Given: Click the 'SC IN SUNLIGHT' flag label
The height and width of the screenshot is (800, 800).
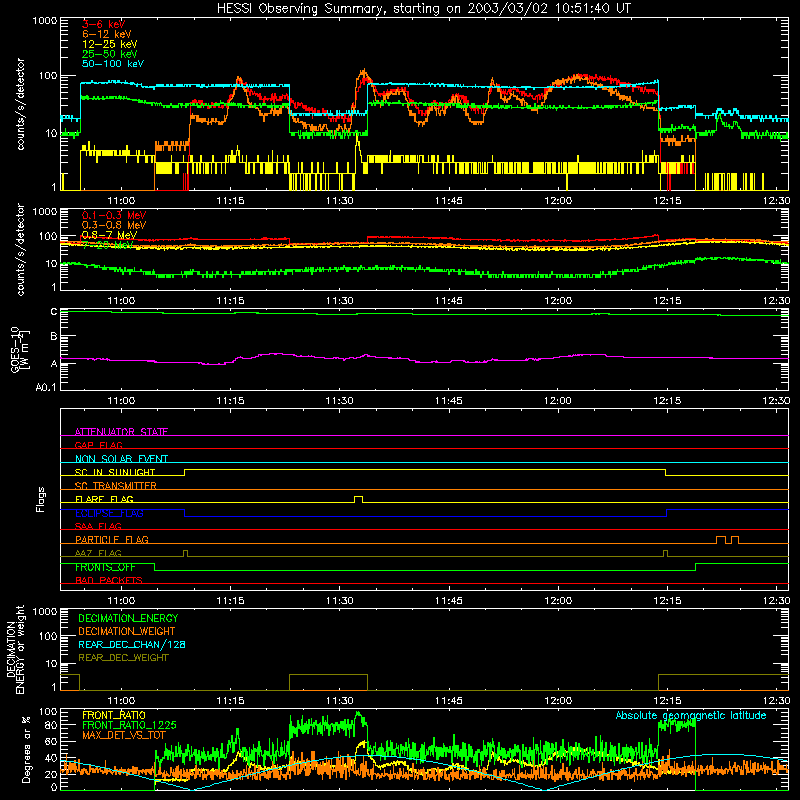Looking at the screenshot, I should [x=115, y=472].
